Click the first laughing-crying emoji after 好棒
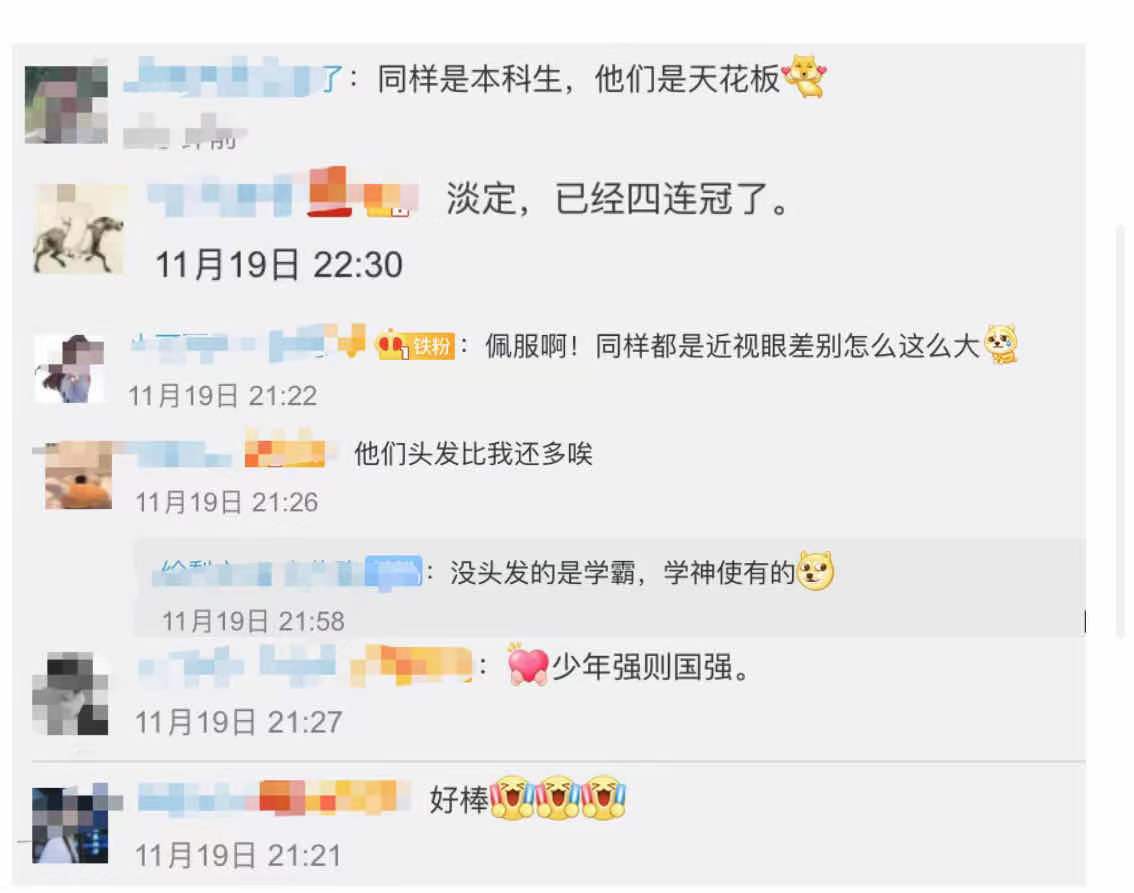This screenshot has width=1134, height=893. (511, 798)
